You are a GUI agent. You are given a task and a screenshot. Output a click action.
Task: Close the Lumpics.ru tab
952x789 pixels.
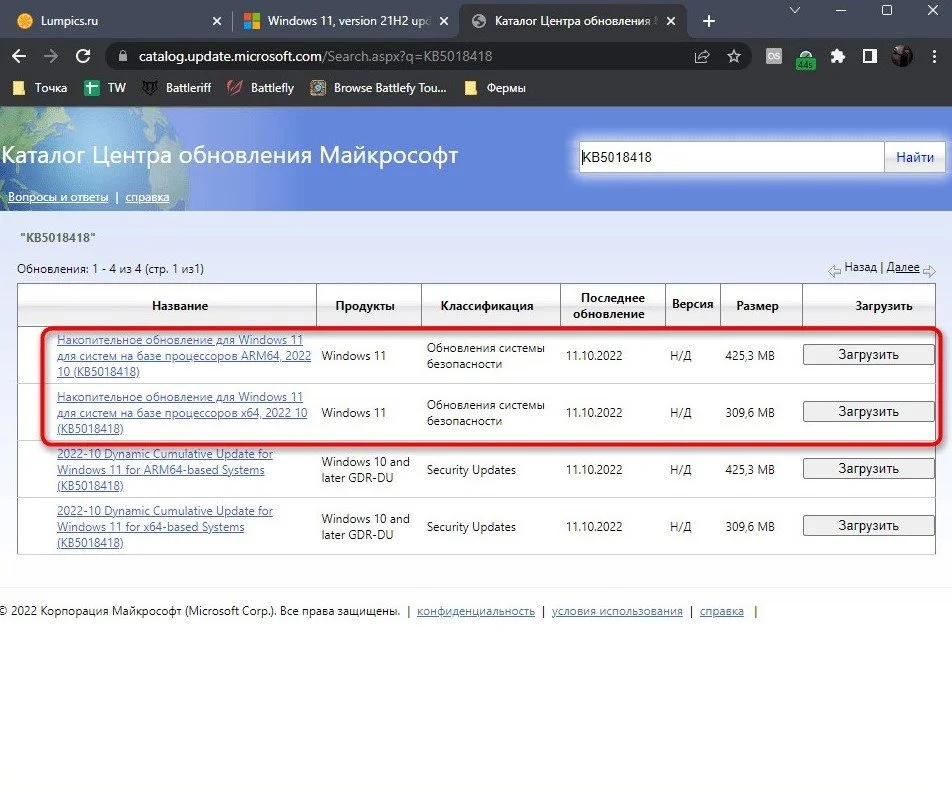(217, 21)
